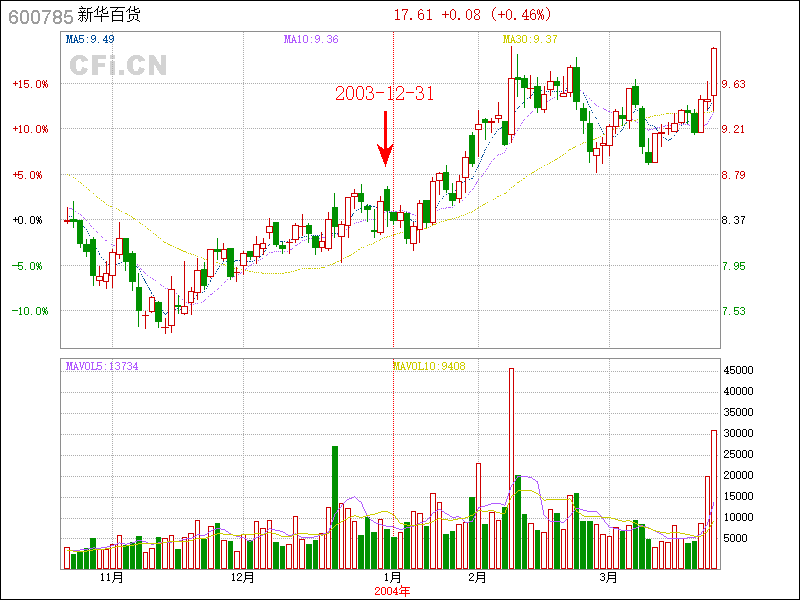Click the 7.95 price axis value
800x600 pixels.
[733, 266]
